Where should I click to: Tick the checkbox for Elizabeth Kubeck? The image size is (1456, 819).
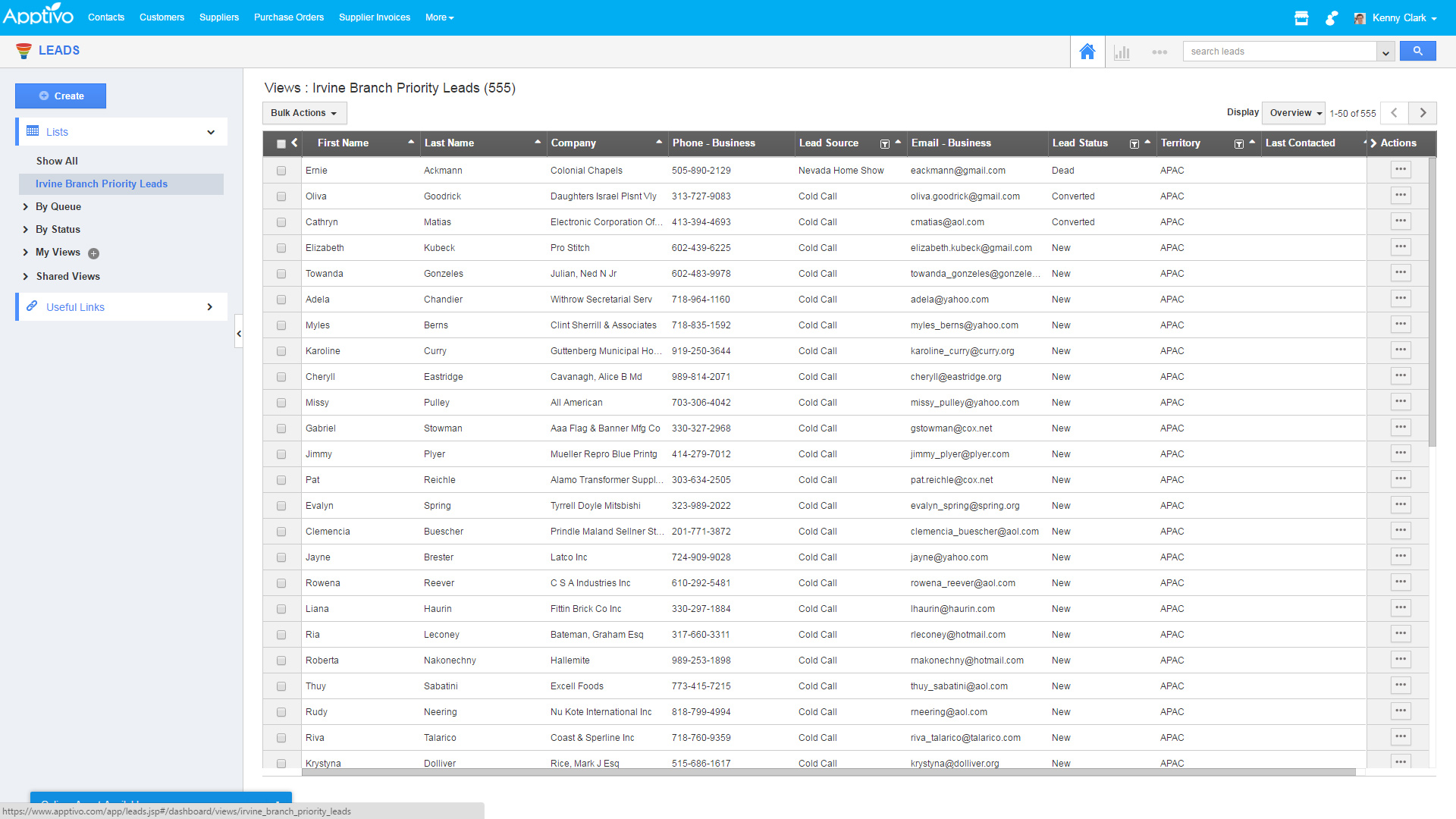pos(281,248)
